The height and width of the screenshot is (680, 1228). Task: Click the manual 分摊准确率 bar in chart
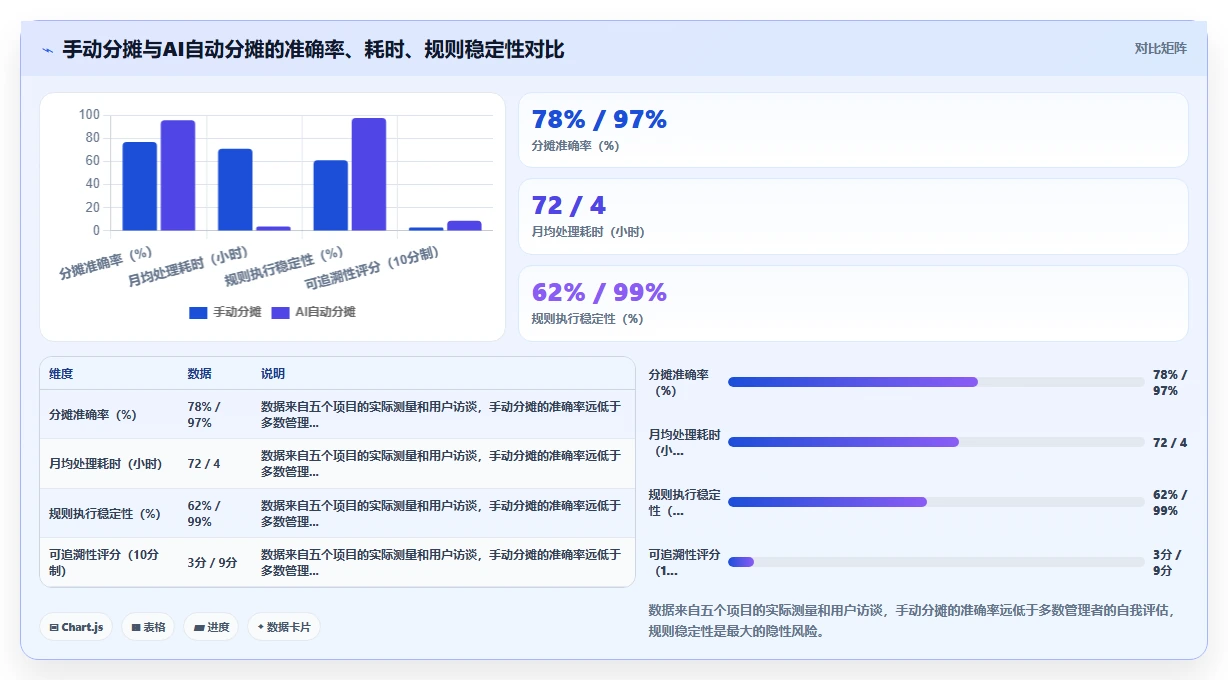(140, 186)
